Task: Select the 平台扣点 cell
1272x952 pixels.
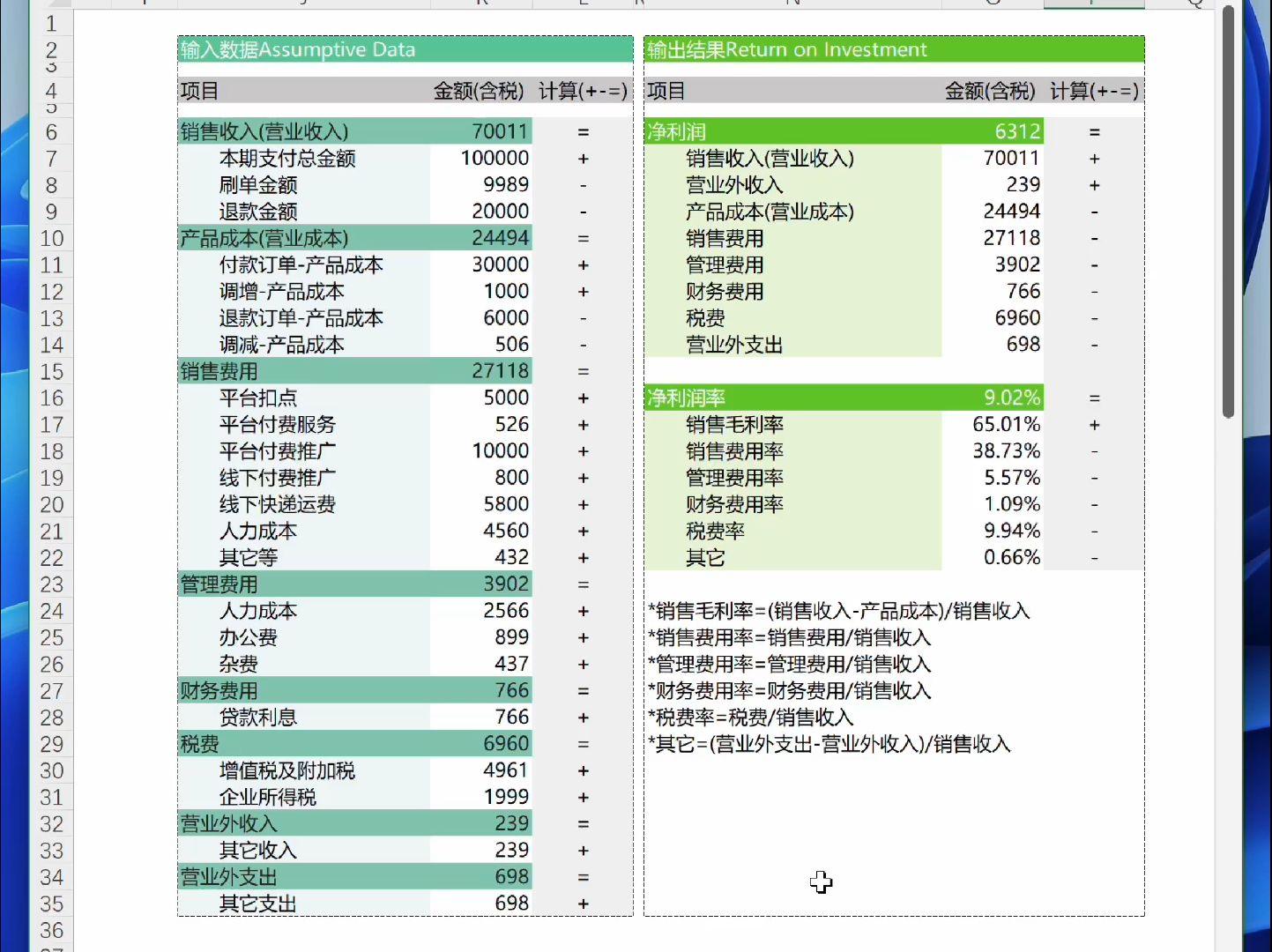Action: pos(304,398)
